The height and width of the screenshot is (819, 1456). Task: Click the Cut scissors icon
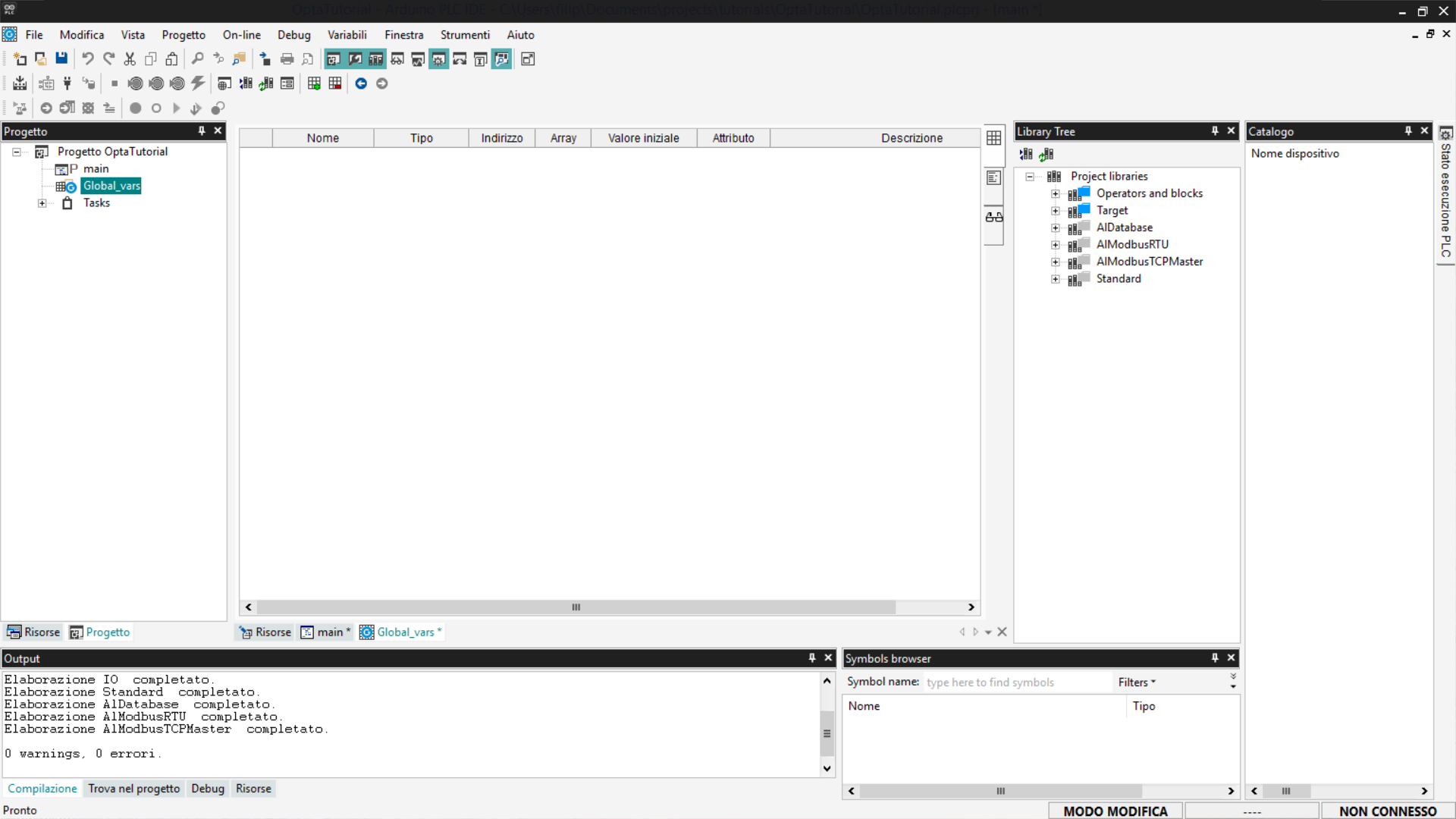pos(130,59)
